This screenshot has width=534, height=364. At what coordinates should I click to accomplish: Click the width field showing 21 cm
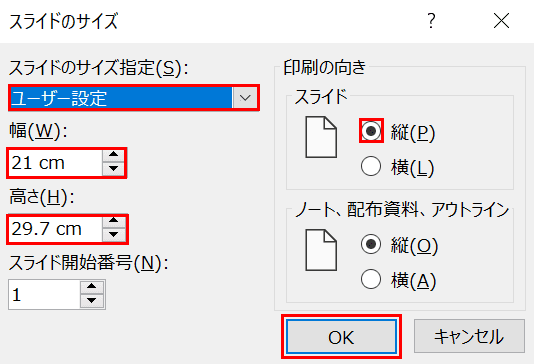coord(56,163)
